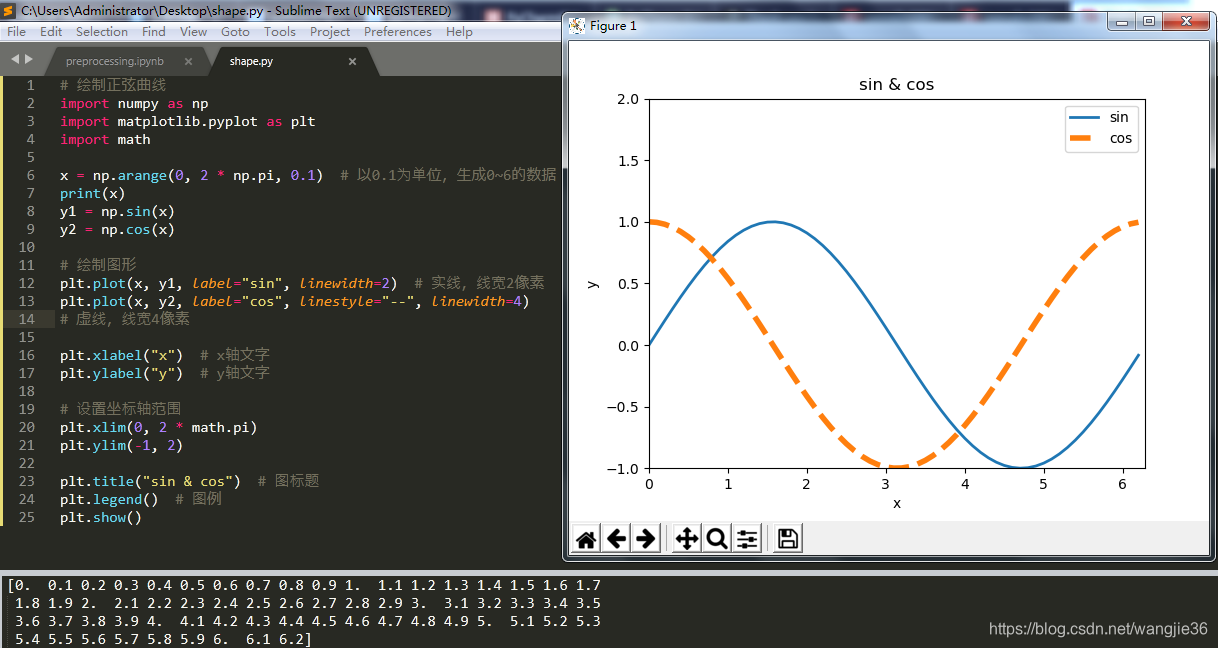
Task: Close the Figure 1 window
Action: tap(1186, 21)
